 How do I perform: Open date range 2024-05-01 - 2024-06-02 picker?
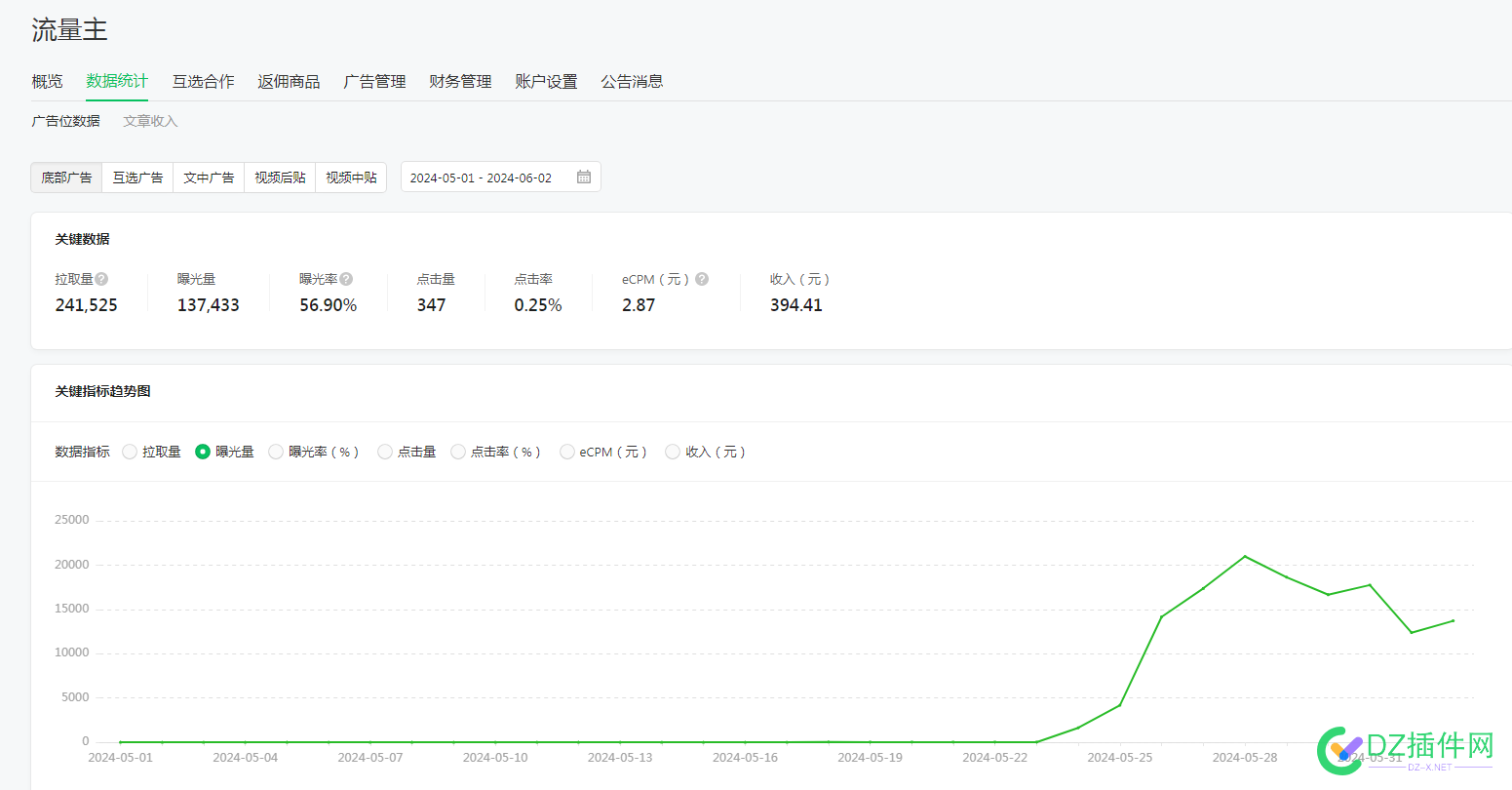500,177
